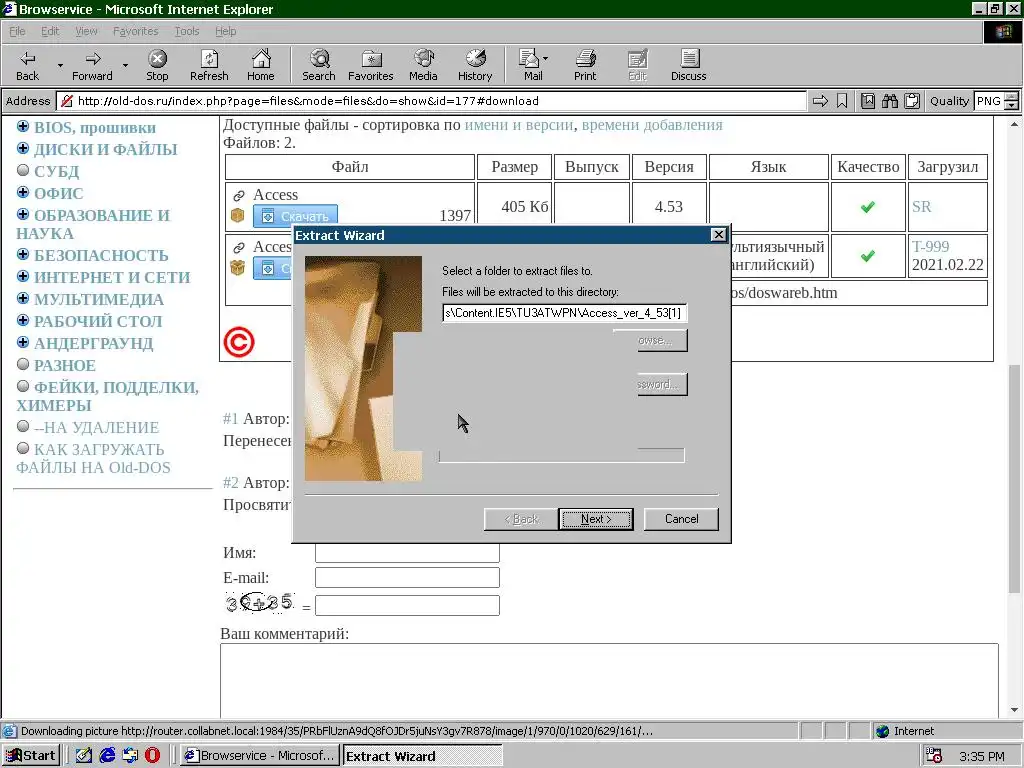This screenshot has width=1024, height=768.
Task: Stop the page loading
Action: point(157,65)
